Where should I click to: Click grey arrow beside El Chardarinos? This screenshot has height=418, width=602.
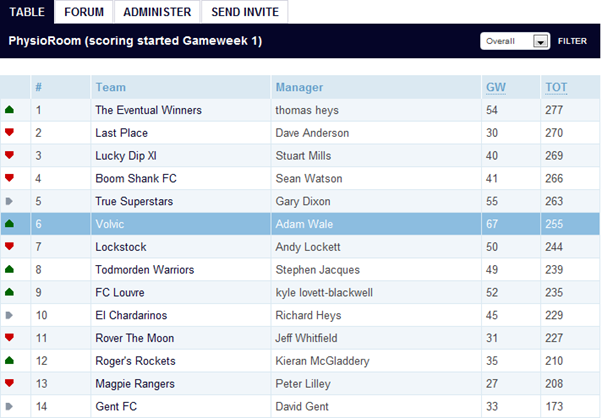10,315
